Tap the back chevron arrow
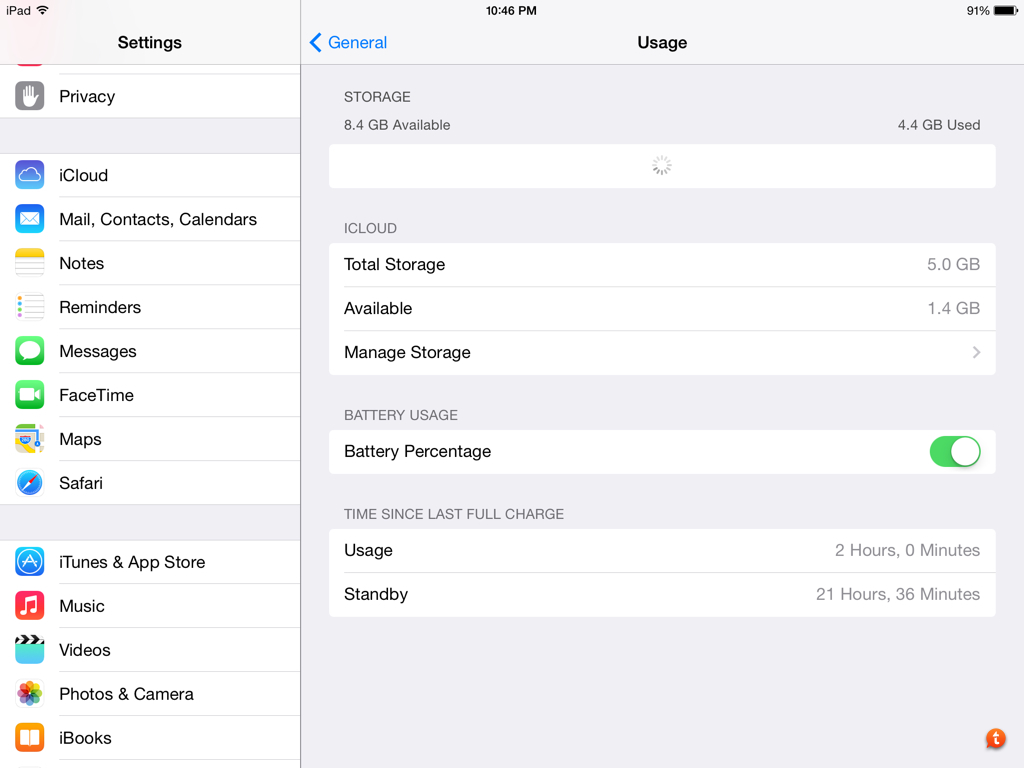 [315, 42]
